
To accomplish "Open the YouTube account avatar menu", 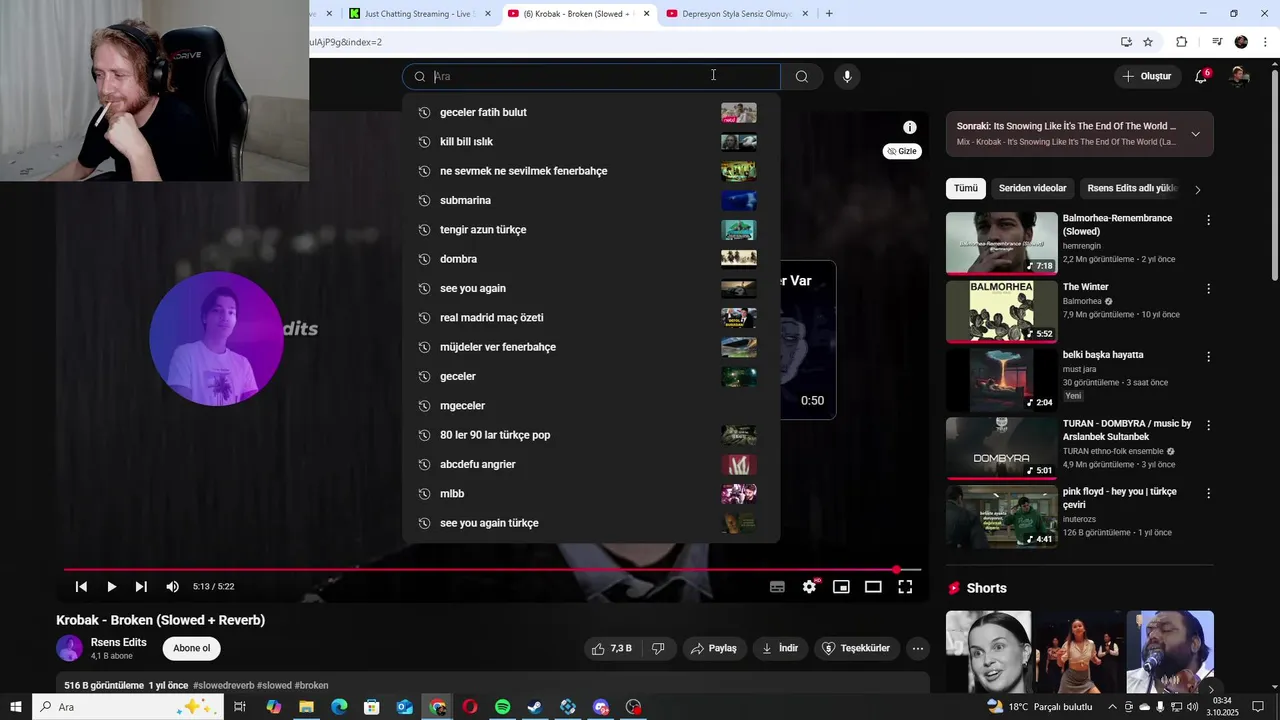I will (1239, 76).
